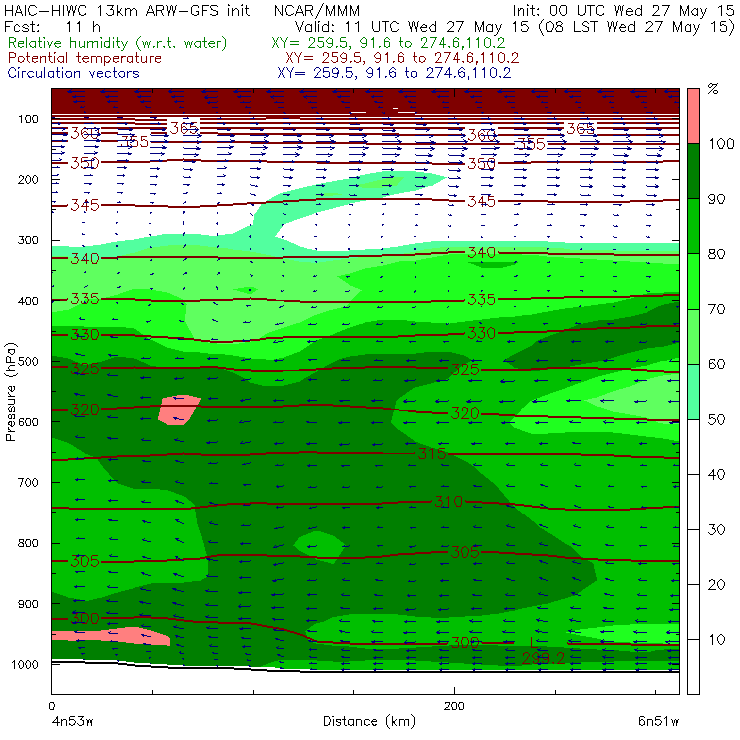
Task: Click the darkest green 90–100 color bar segment
Action: (693, 171)
